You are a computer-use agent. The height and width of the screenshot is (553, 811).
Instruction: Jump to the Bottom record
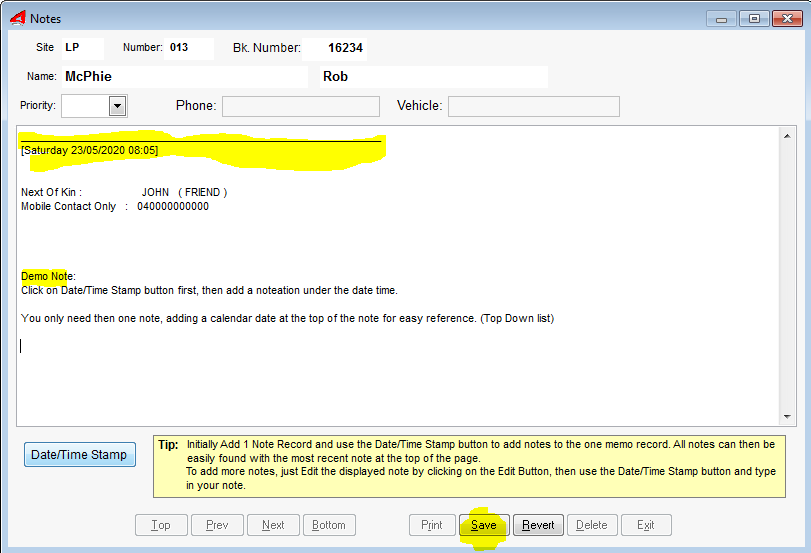click(x=329, y=525)
